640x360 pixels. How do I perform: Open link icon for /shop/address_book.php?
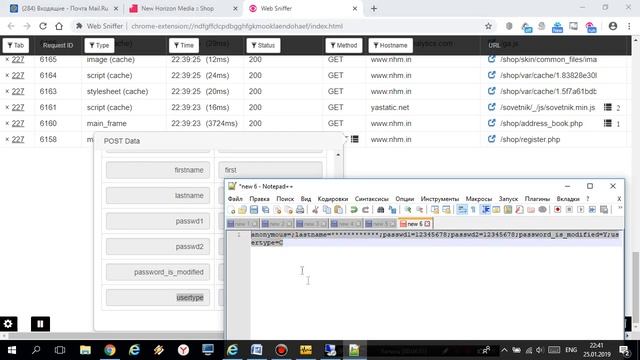(491, 123)
